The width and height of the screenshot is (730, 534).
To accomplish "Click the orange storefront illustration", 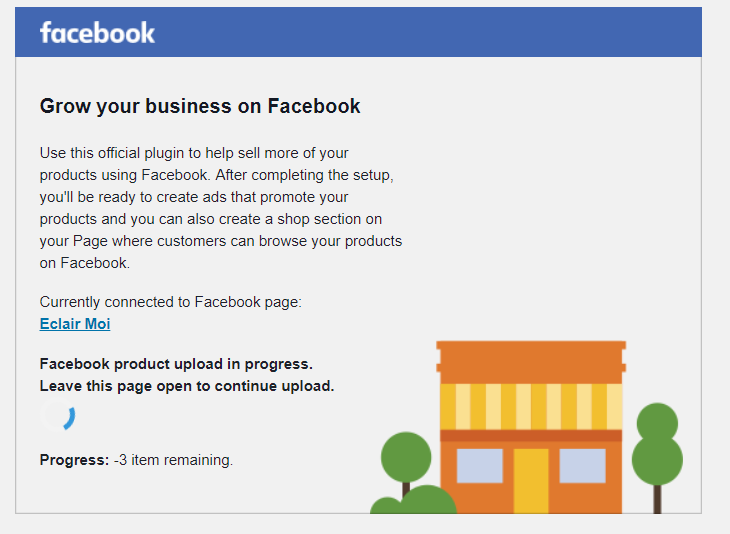I will [x=531, y=427].
